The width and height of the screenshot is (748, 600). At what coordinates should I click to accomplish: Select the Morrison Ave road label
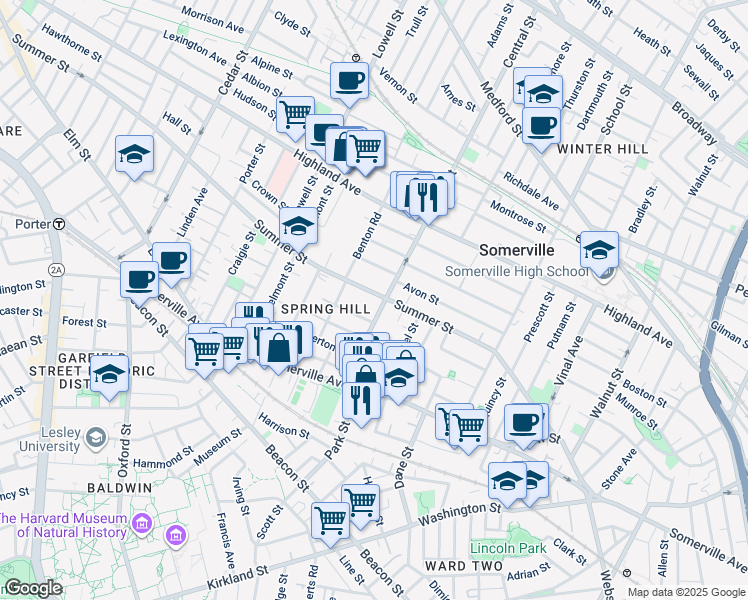[212, 20]
